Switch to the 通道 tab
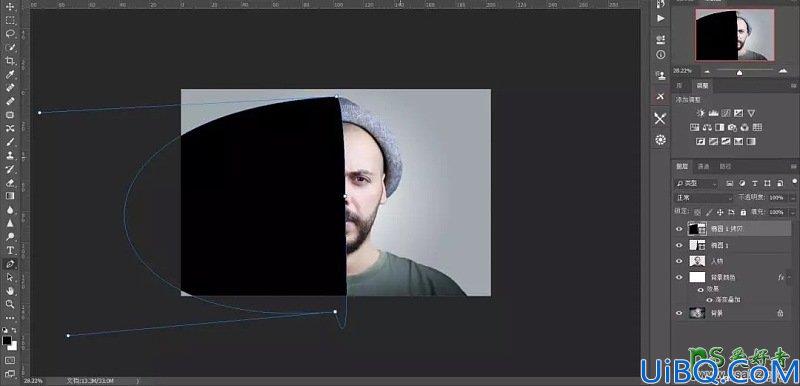 (704, 166)
